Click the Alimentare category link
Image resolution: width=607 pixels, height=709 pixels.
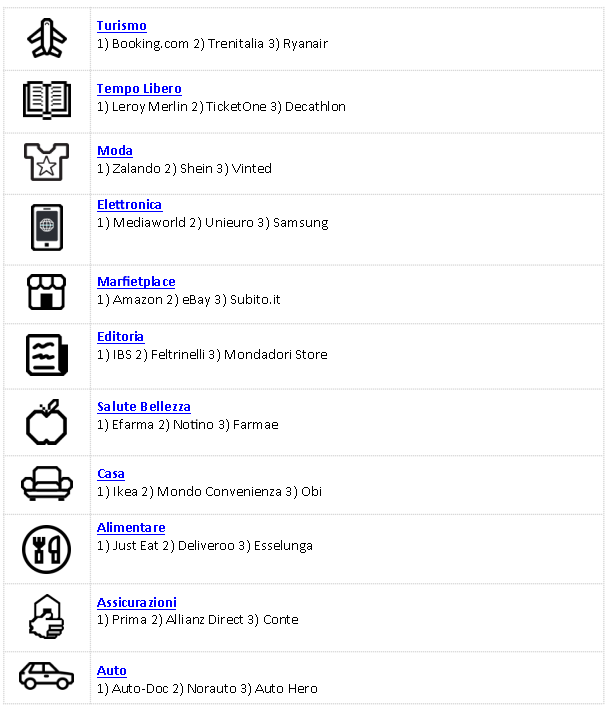tap(131, 528)
